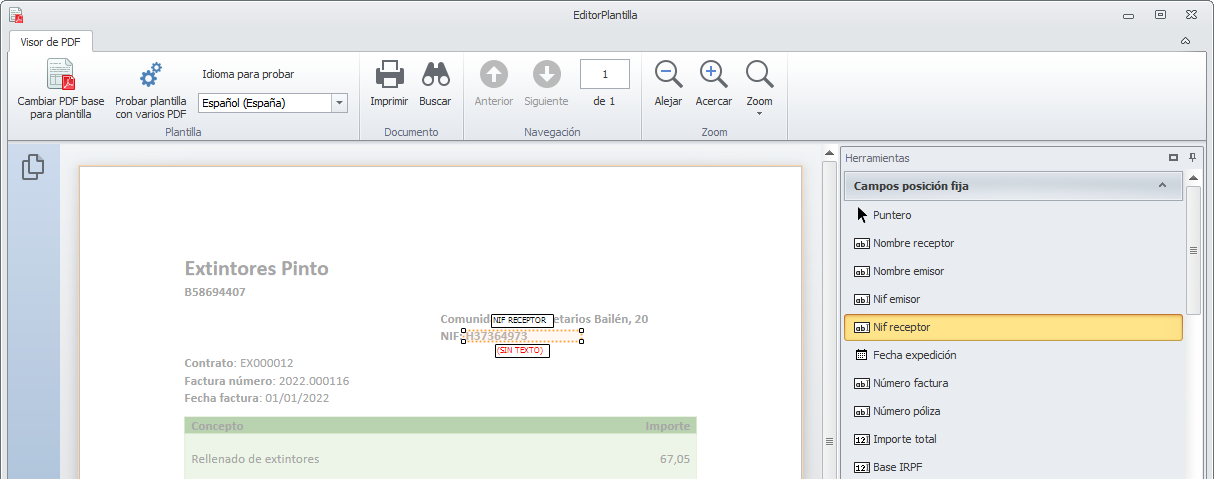This screenshot has height=479, width=1214.
Task: Click Acercar zoom in magnifier
Action: (713, 75)
